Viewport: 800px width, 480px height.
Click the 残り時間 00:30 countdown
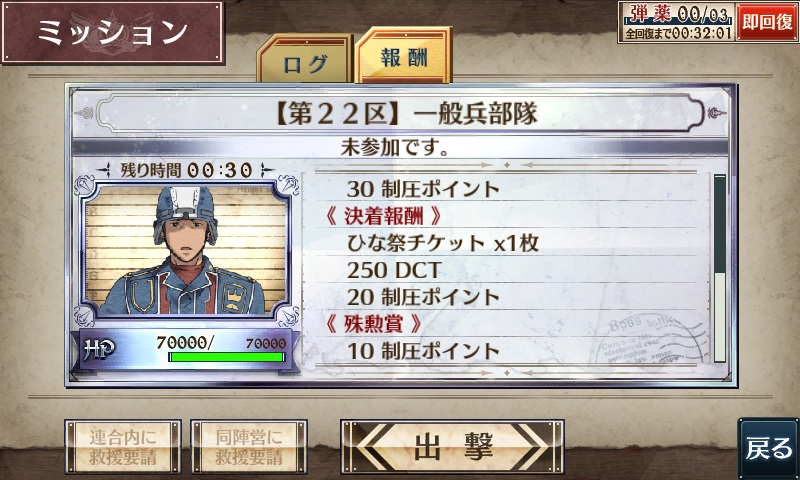tap(186, 170)
